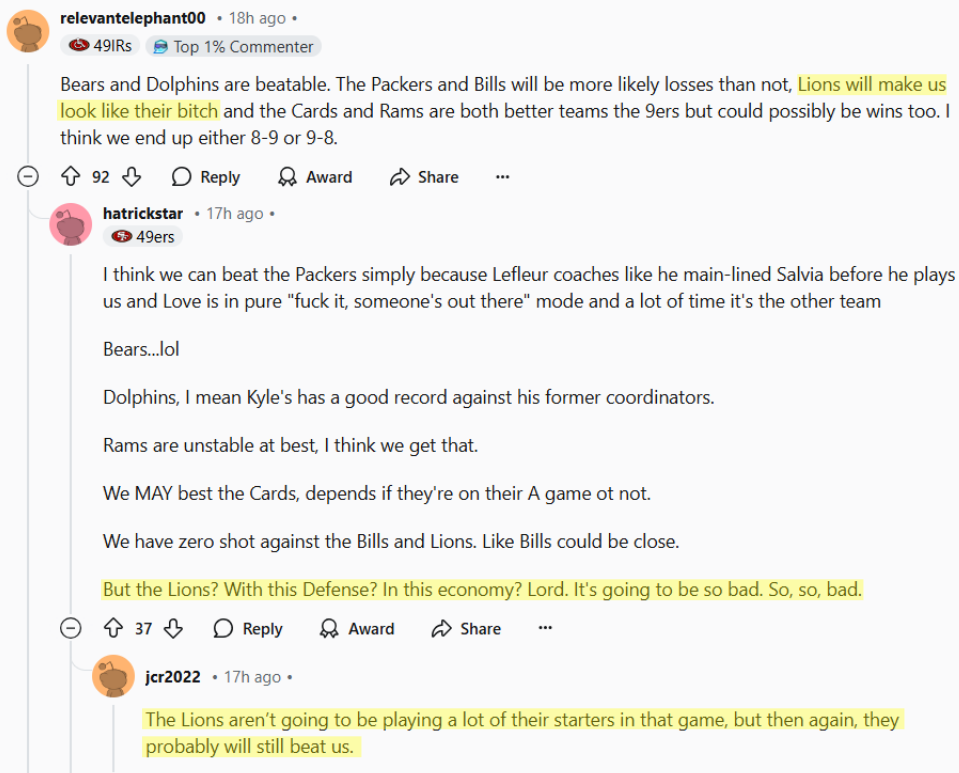This screenshot has width=959, height=773.
Task: Collapse relevantelephant00's comment thread
Action: point(28,177)
